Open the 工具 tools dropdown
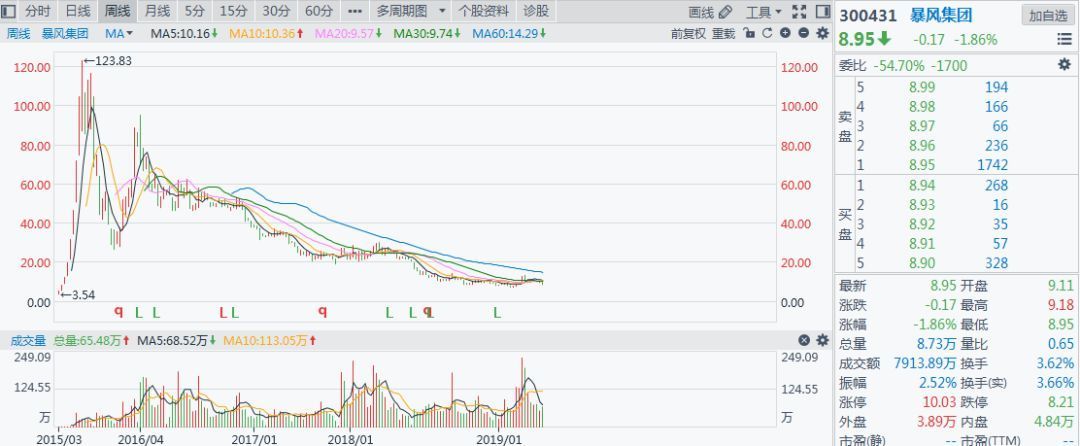 pyautogui.click(x=764, y=12)
